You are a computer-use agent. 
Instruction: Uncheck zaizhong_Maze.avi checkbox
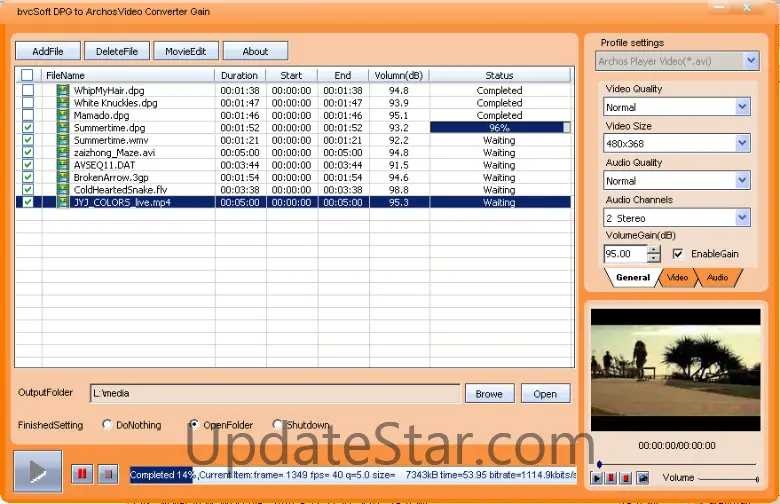(x=28, y=152)
